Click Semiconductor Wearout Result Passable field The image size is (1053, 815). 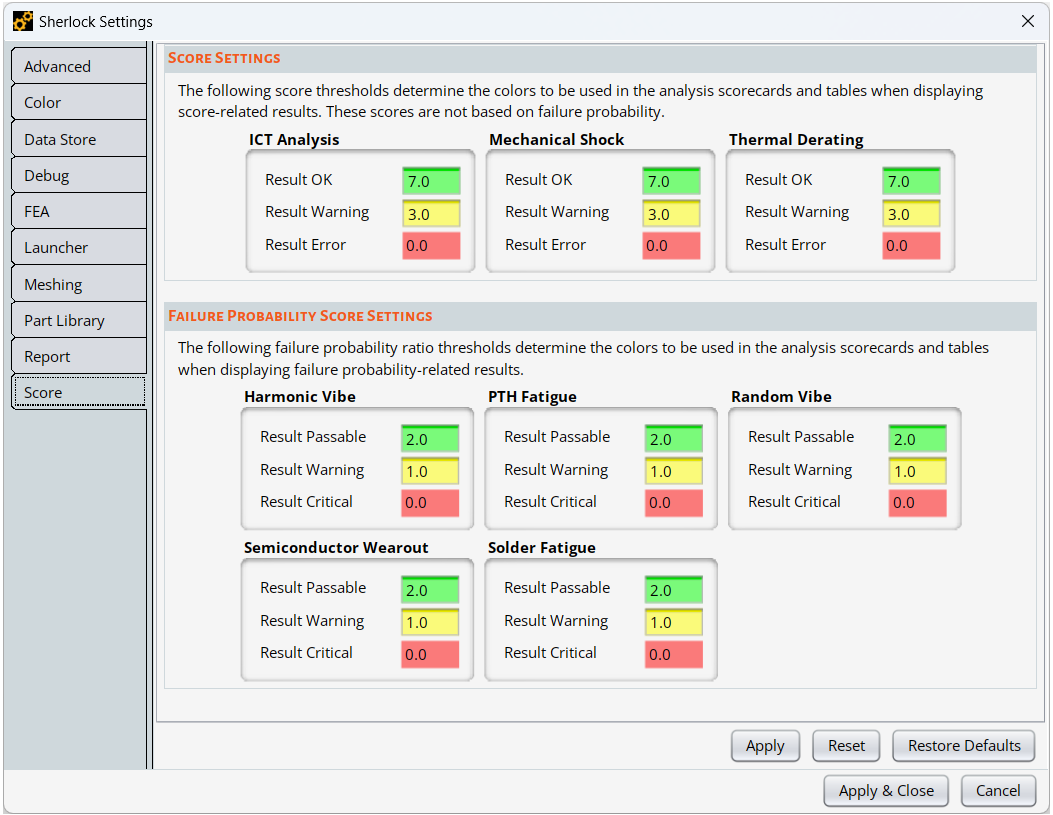click(430, 590)
